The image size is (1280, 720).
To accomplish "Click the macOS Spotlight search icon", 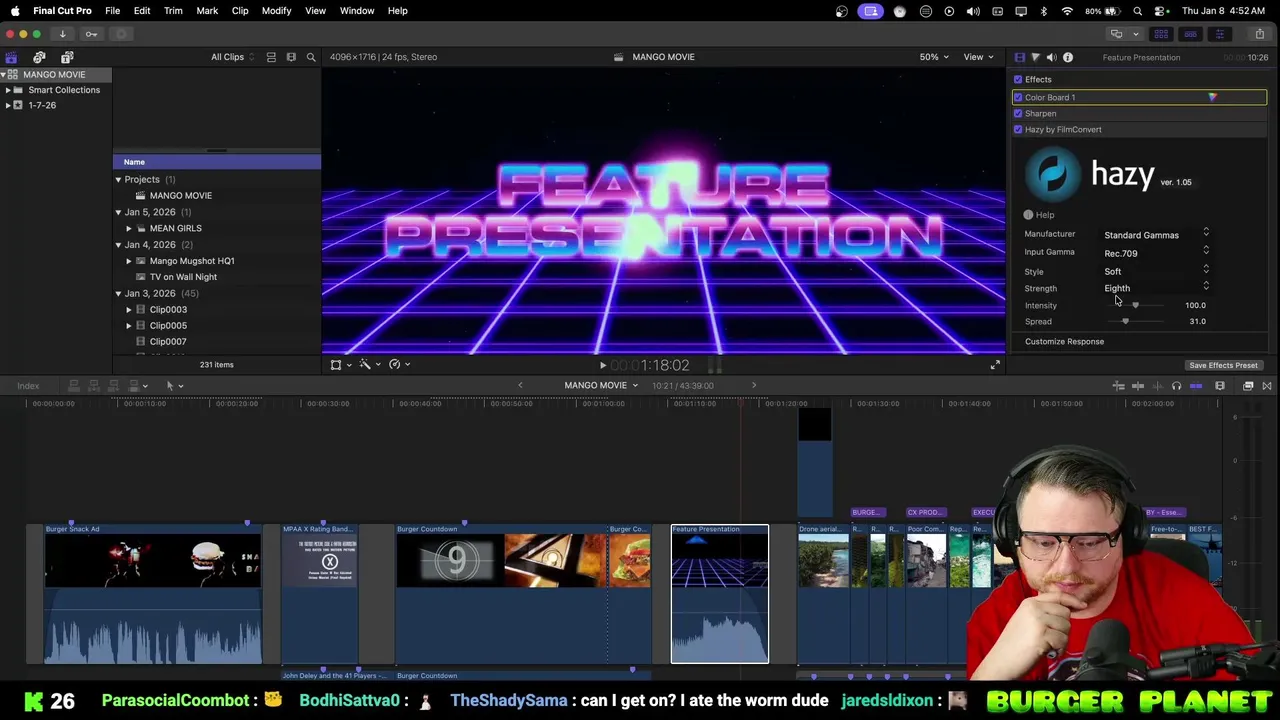I will click(x=1137, y=11).
